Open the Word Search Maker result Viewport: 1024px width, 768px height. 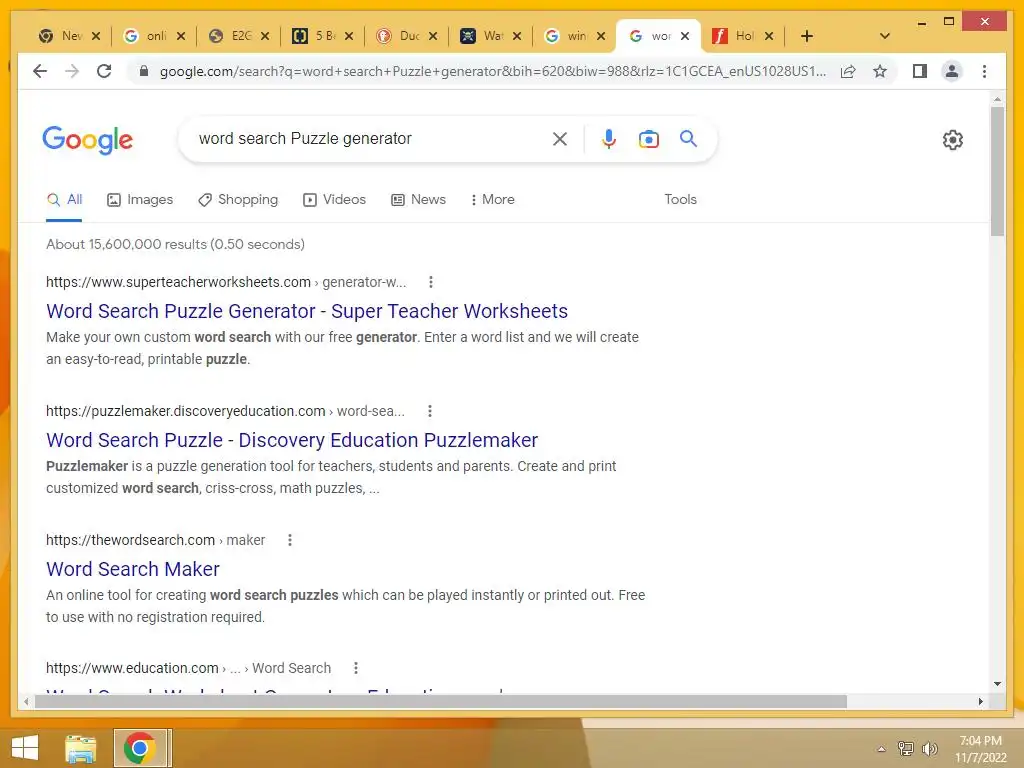coord(133,569)
